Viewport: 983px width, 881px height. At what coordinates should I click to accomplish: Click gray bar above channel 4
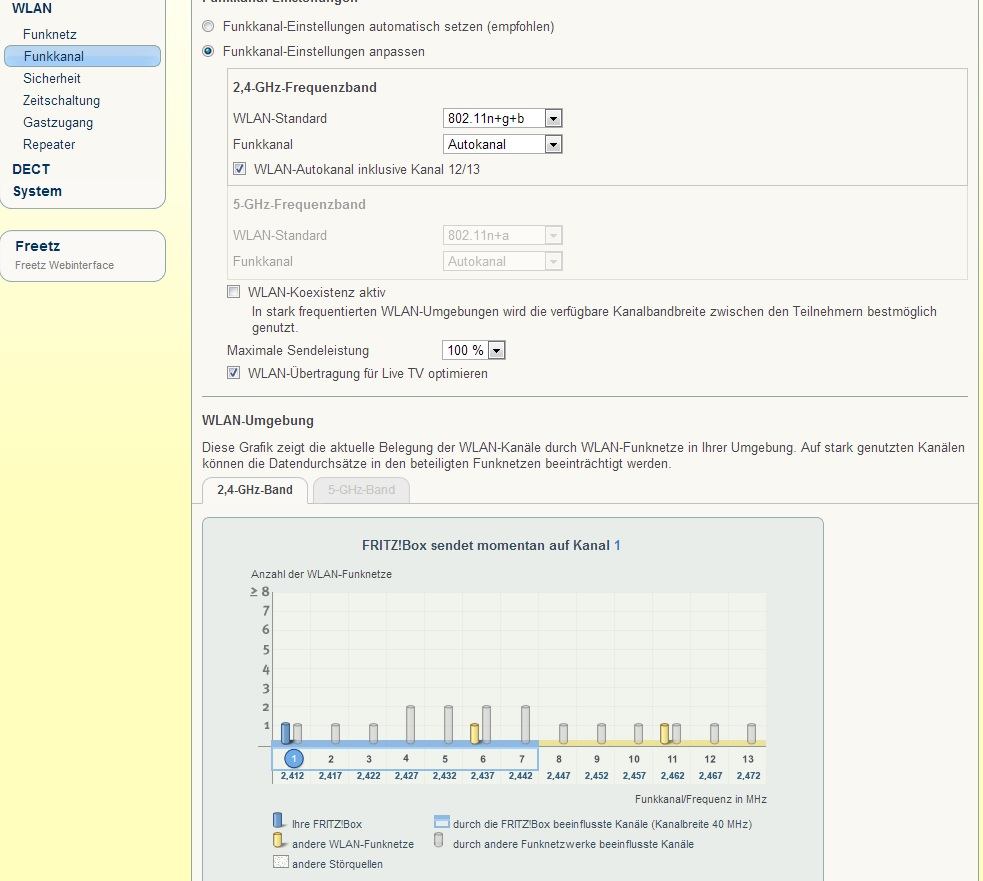point(411,724)
